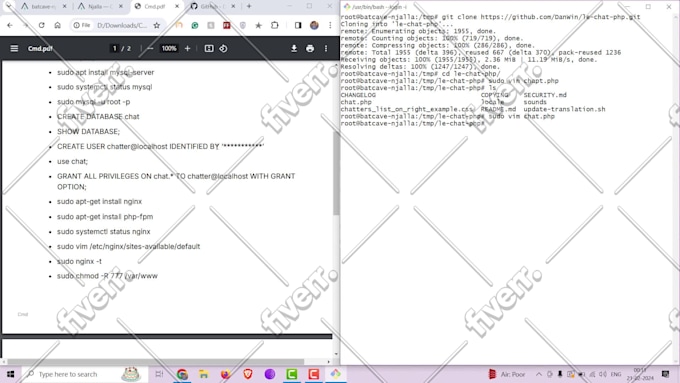Click the 100% zoom level field
Screen dimensions: 680x383
(x=169, y=49)
